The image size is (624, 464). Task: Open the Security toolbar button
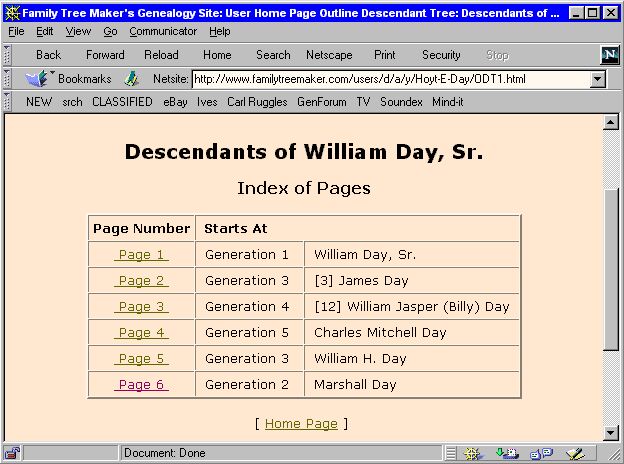point(441,55)
